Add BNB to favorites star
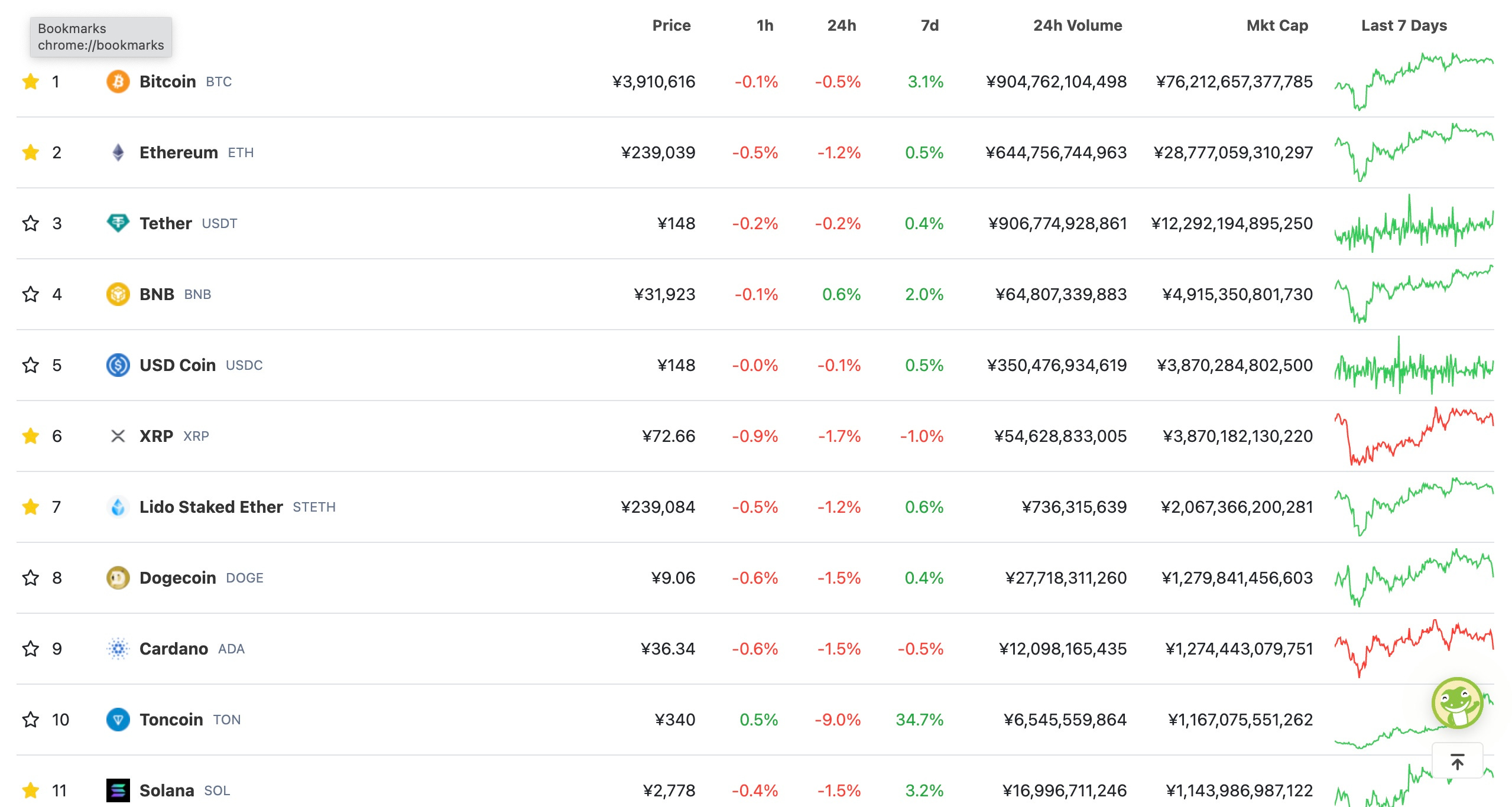This screenshot has width=1512, height=807. [x=31, y=294]
